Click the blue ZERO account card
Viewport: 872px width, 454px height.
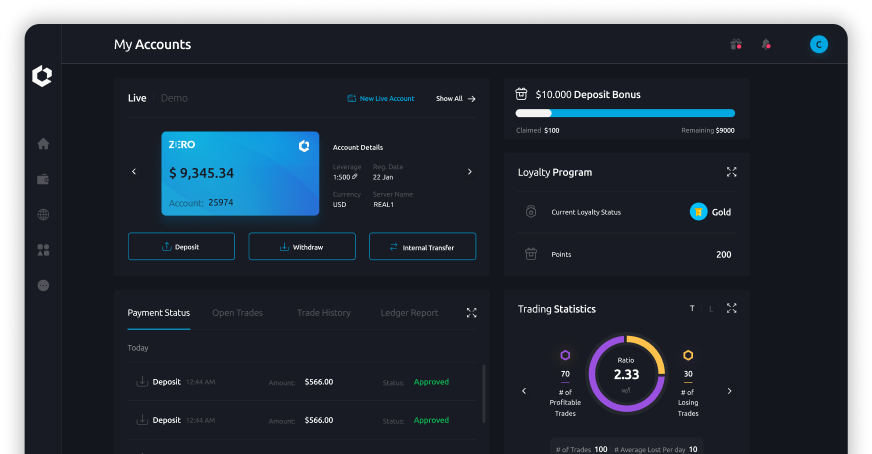(x=240, y=173)
